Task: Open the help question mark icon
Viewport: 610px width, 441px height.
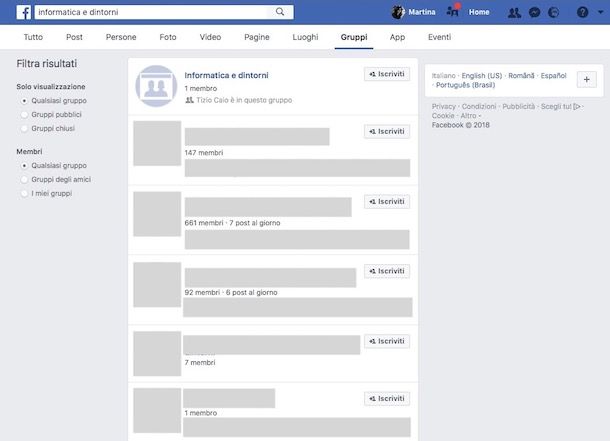Action: coord(582,12)
